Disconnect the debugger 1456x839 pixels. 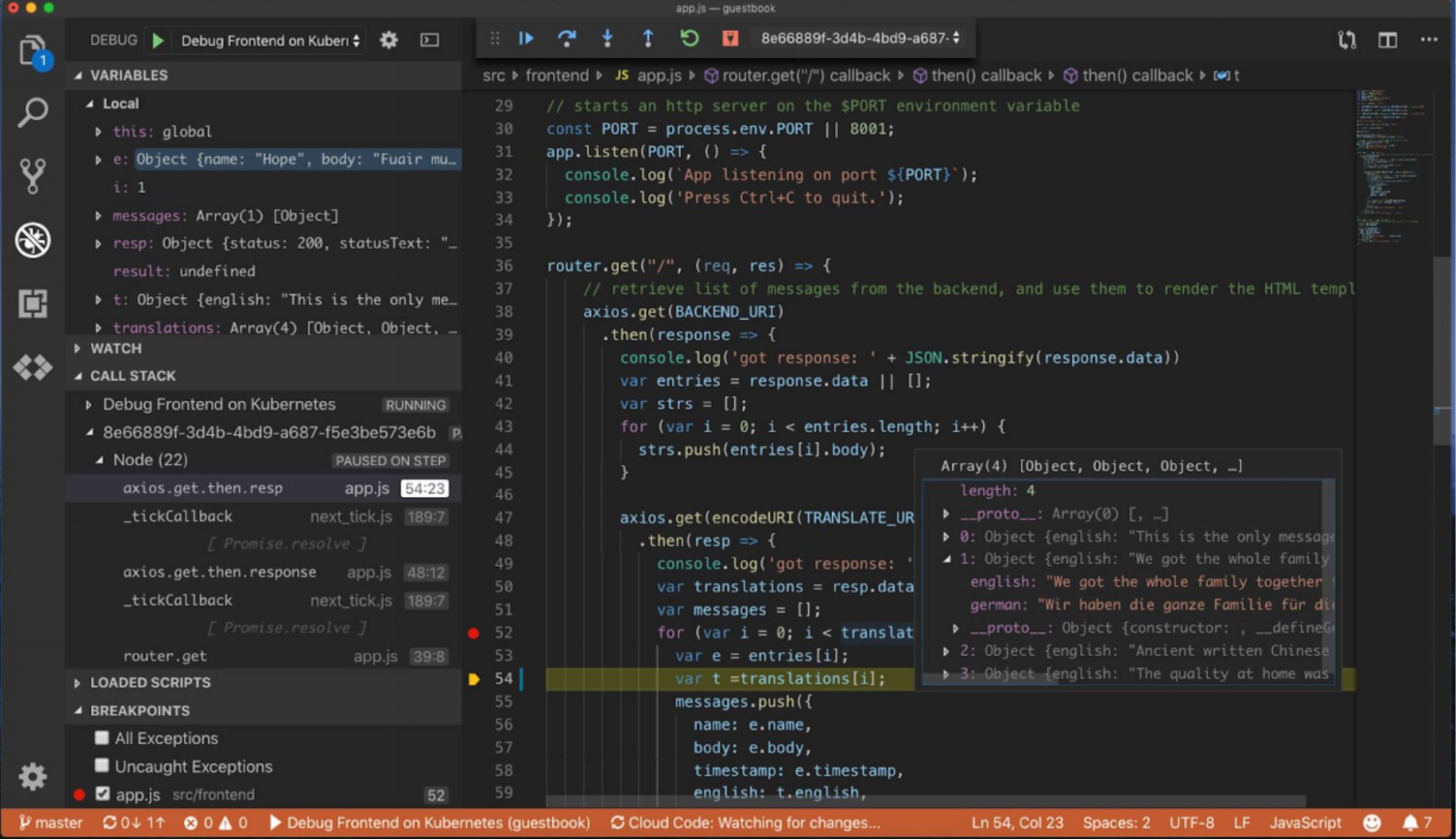(730, 39)
